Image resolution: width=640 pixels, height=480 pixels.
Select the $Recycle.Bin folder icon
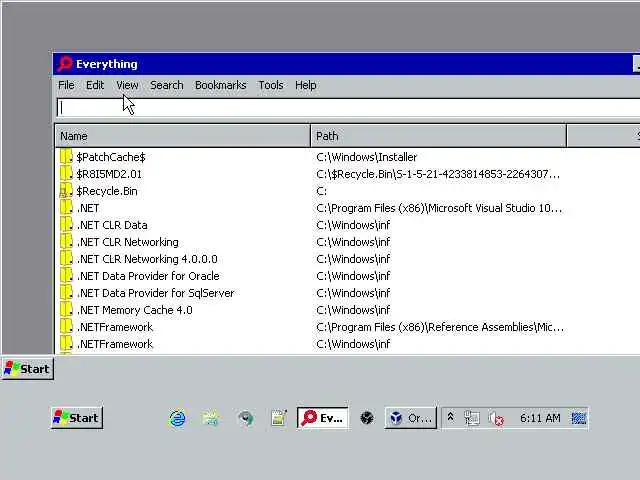[66, 191]
